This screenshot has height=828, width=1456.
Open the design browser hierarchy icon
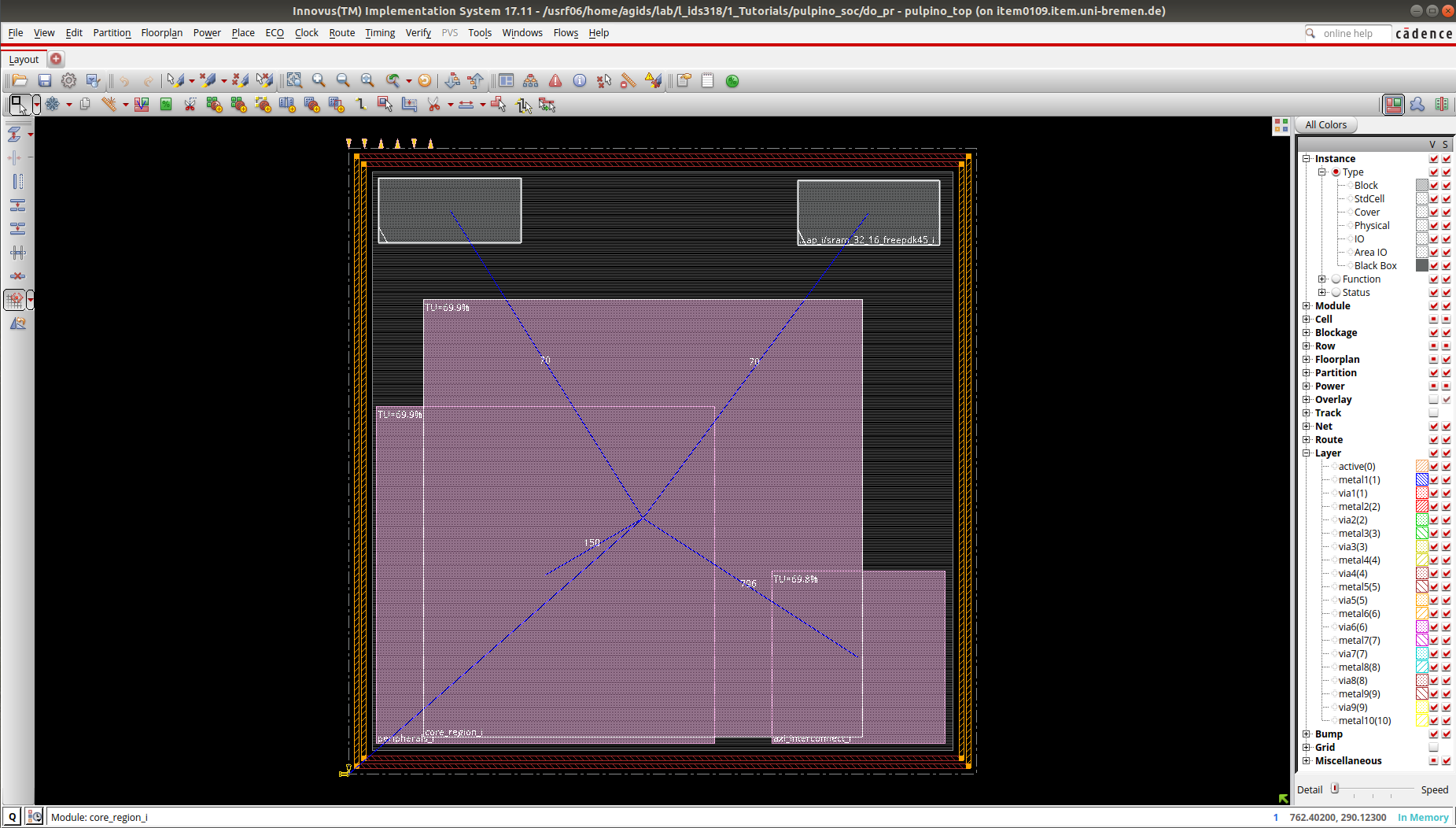pyautogui.click(x=531, y=80)
